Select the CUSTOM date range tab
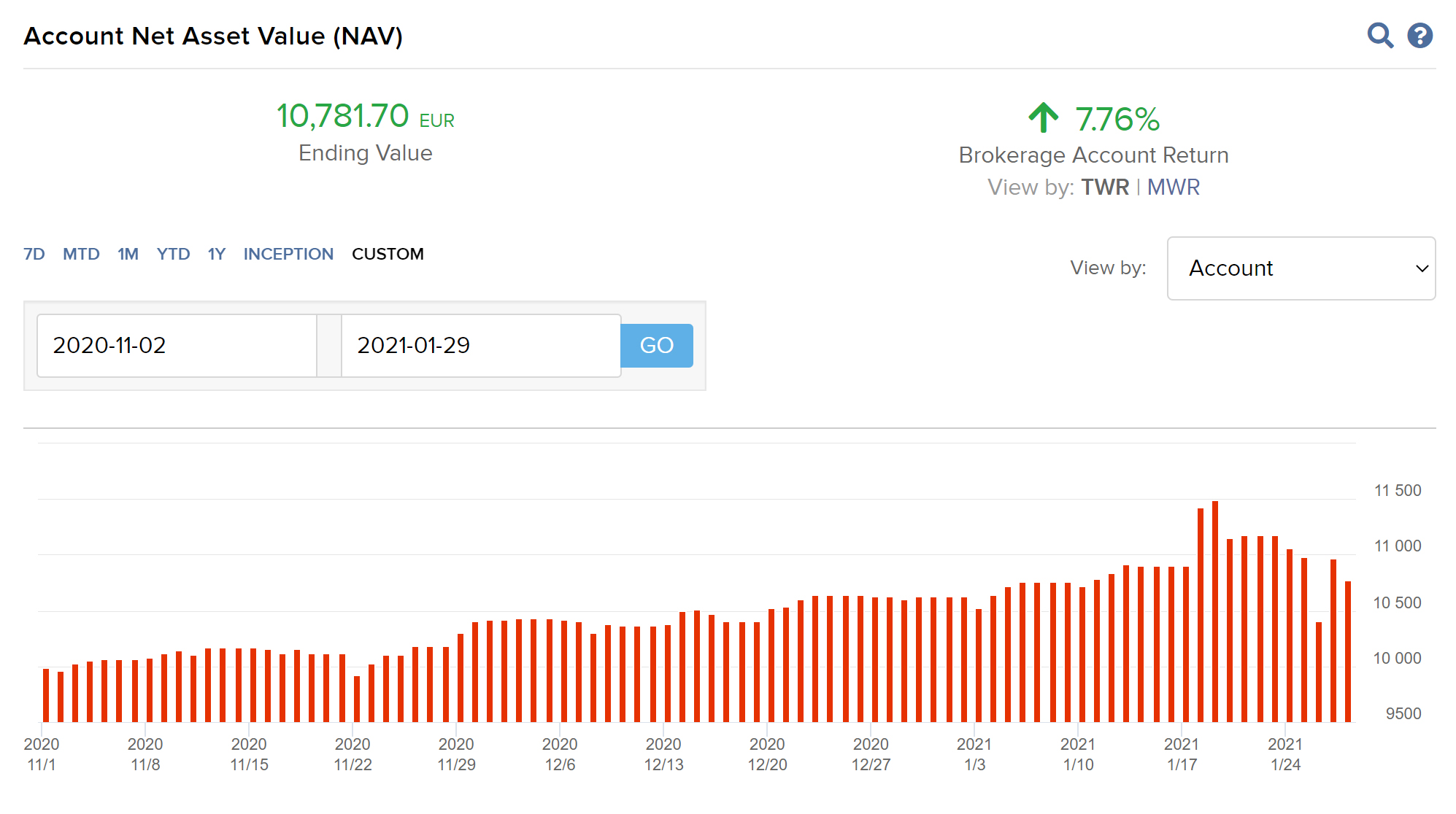This screenshot has width=1456, height=814. pyautogui.click(x=388, y=254)
